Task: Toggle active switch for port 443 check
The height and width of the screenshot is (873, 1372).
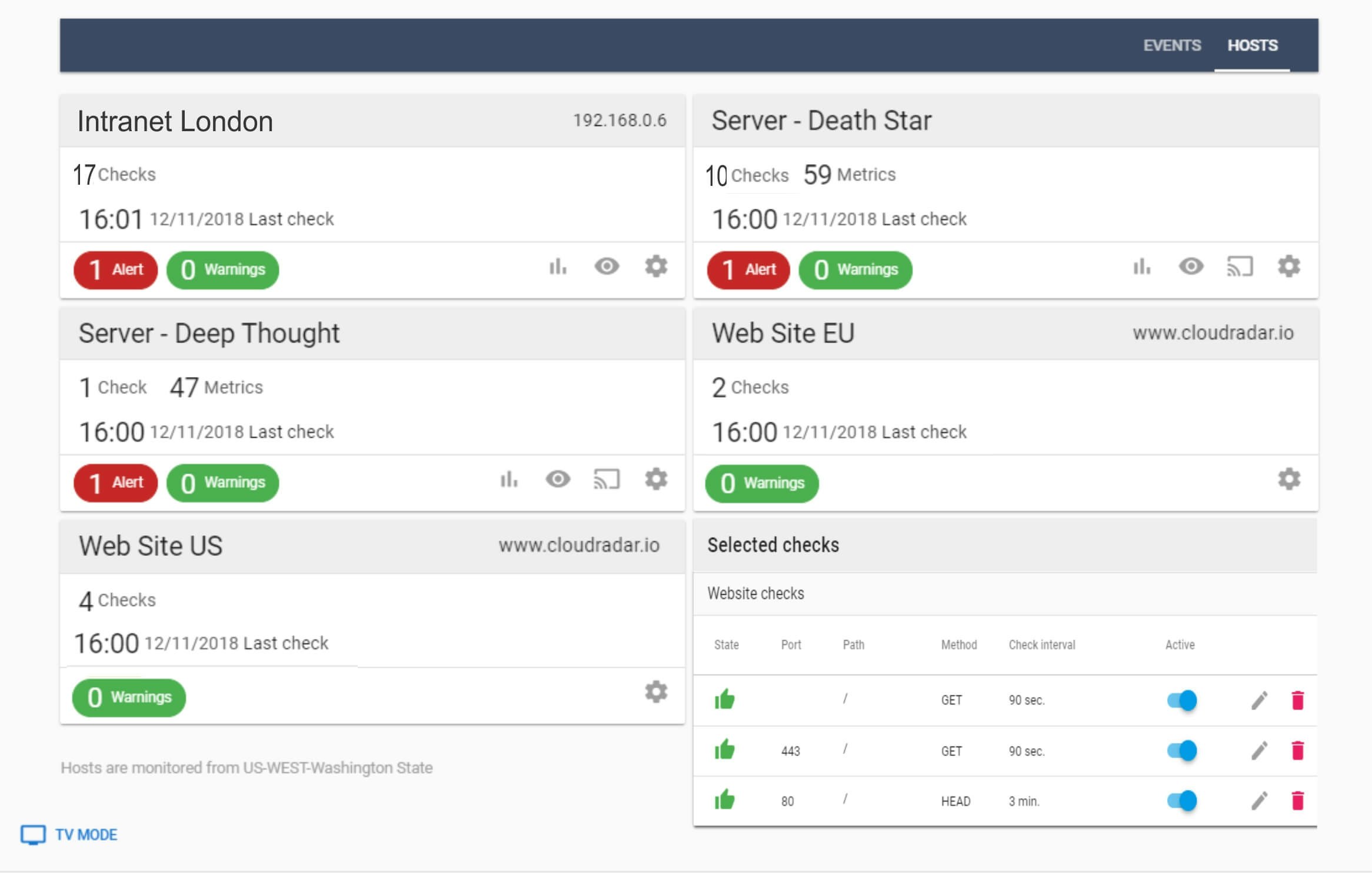Action: point(1182,751)
